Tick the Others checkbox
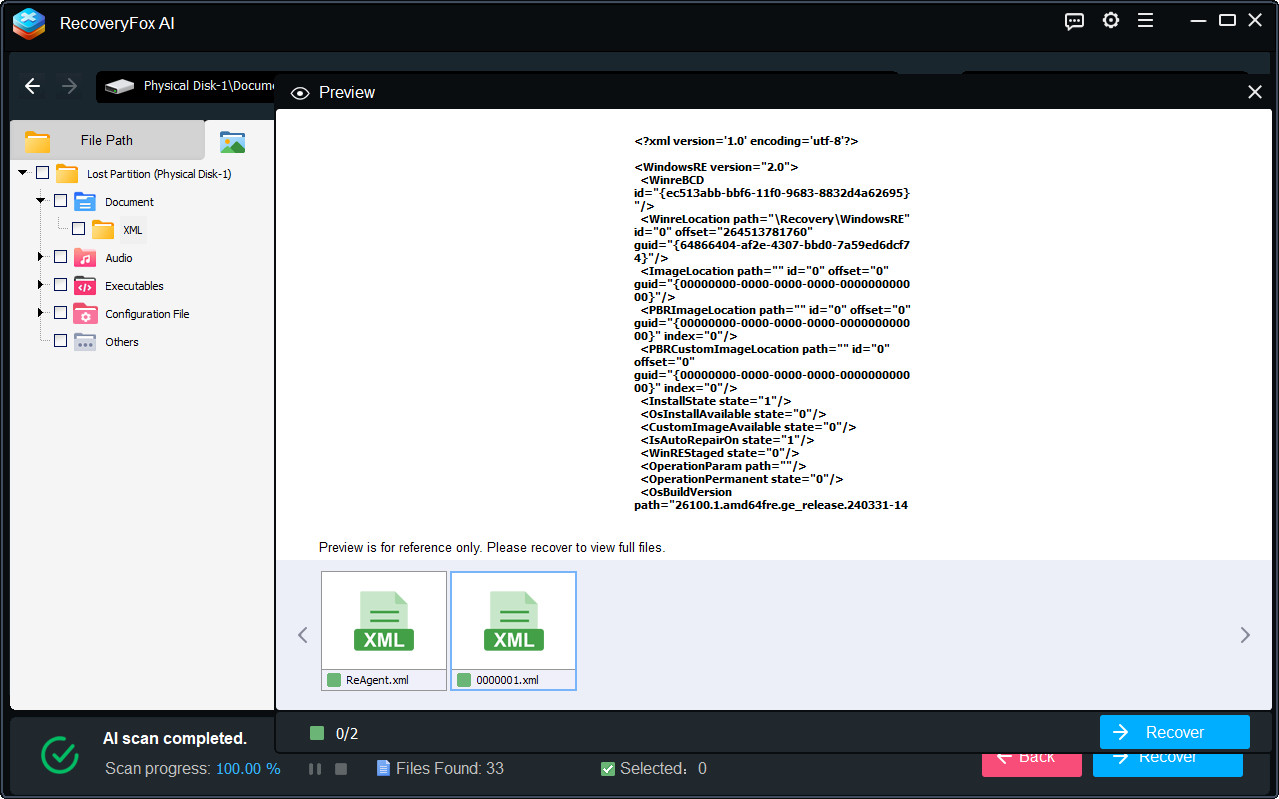Image resolution: width=1279 pixels, height=799 pixels. click(60, 341)
